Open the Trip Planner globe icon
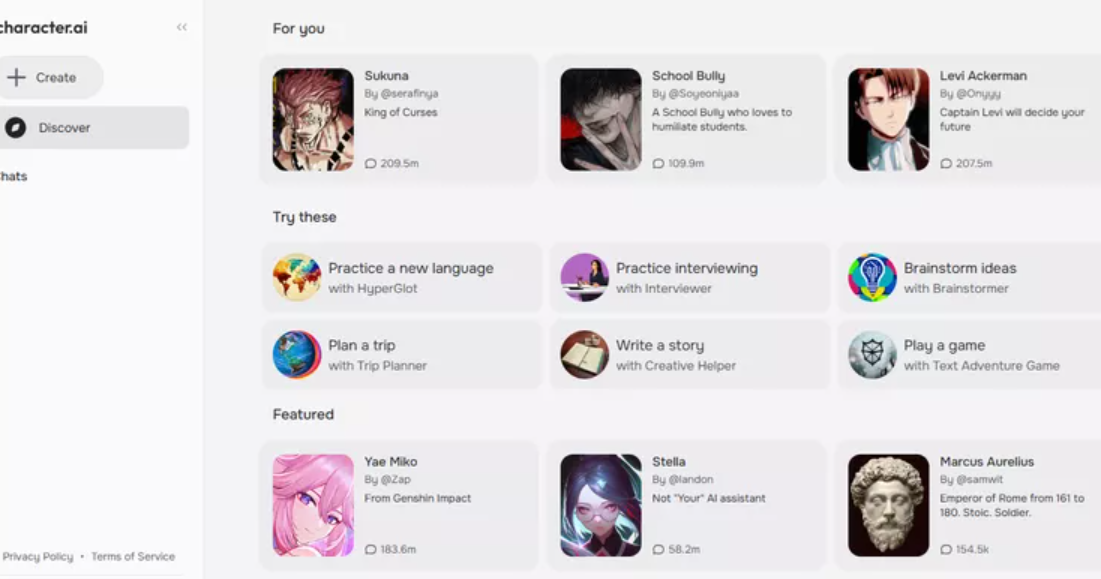The image size is (1101, 579). (x=296, y=354)
